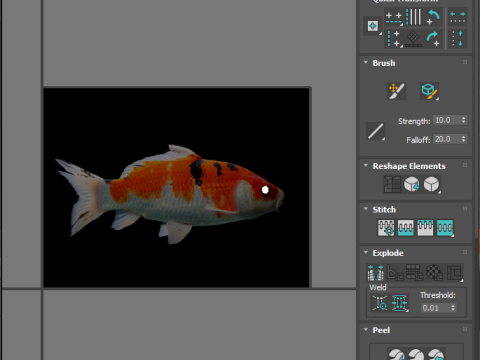Screen dimensions: 480x360
Task: Click Stitch to Average icon
Action: (406, 228)
